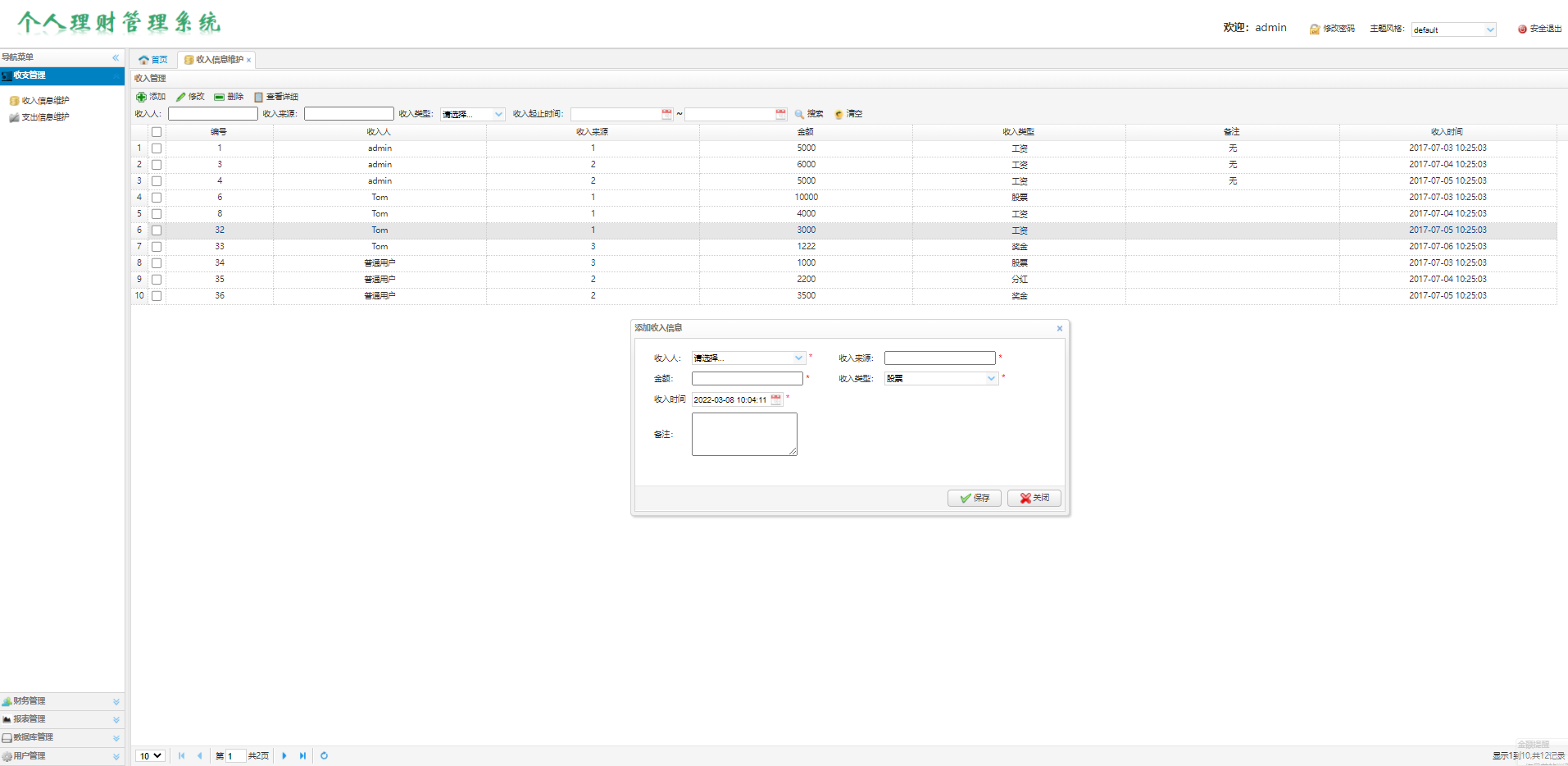
Task: Open the end-date calendar picker in filter bar
Action: pos(780,114)
